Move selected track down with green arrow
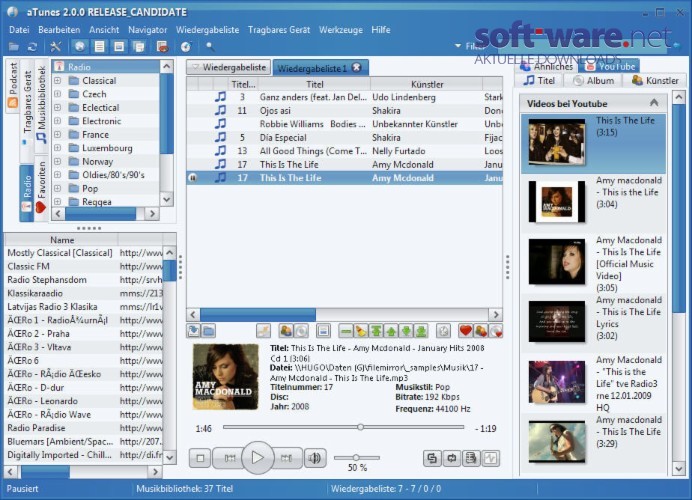 406,331
